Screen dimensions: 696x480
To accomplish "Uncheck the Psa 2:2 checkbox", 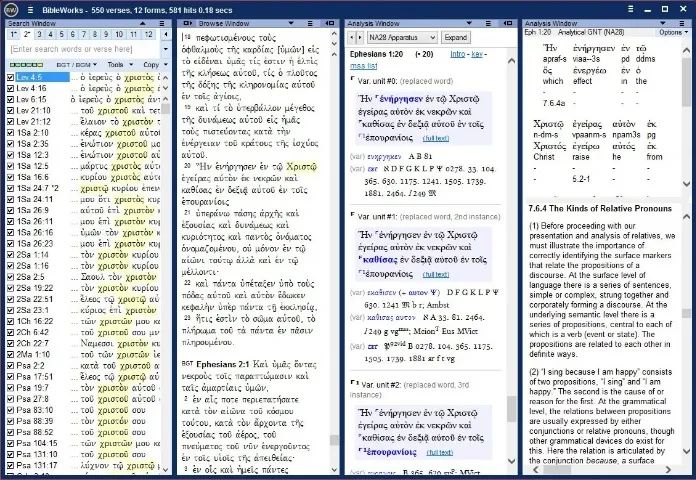I will pyautogui.click(x=11, y=366).
